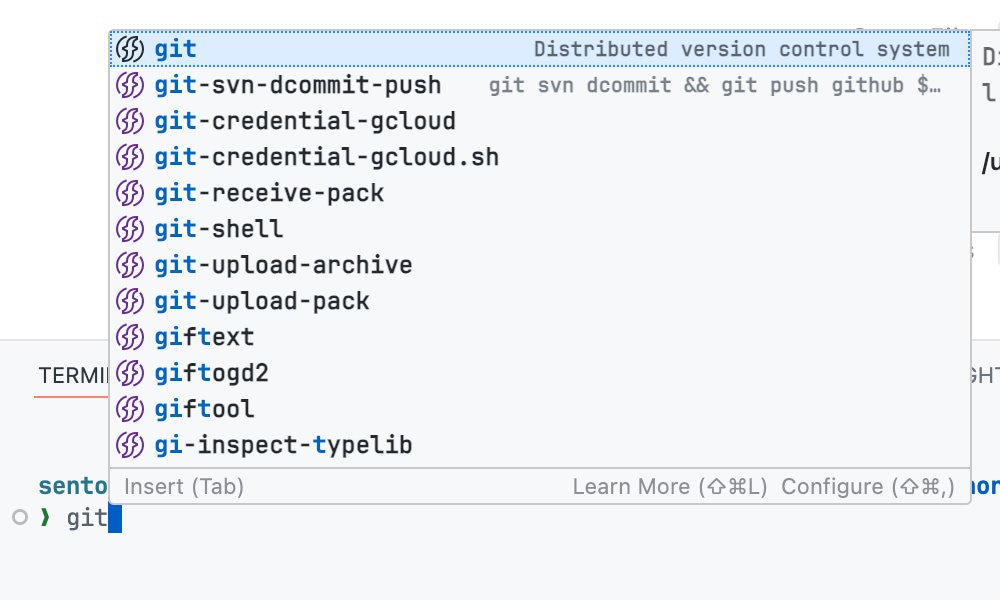Click the icon next to "giftogd2" entry
The height and width of the screenshot is (600, 1000).
point(130,373)
